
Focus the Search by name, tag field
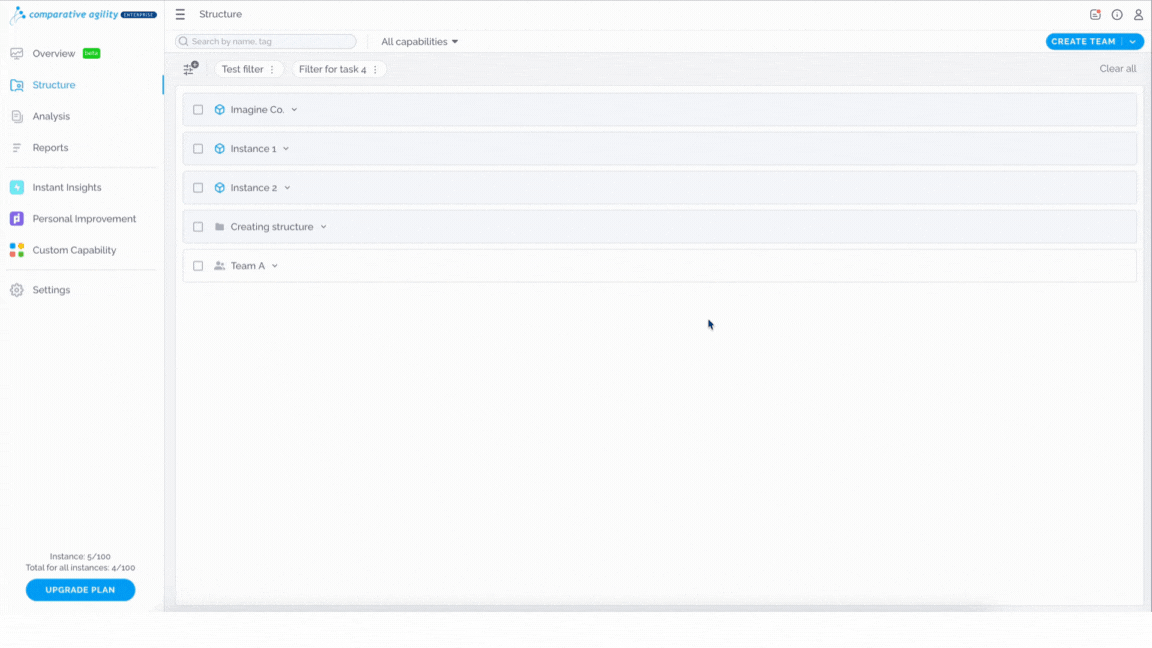coord(266,41)
